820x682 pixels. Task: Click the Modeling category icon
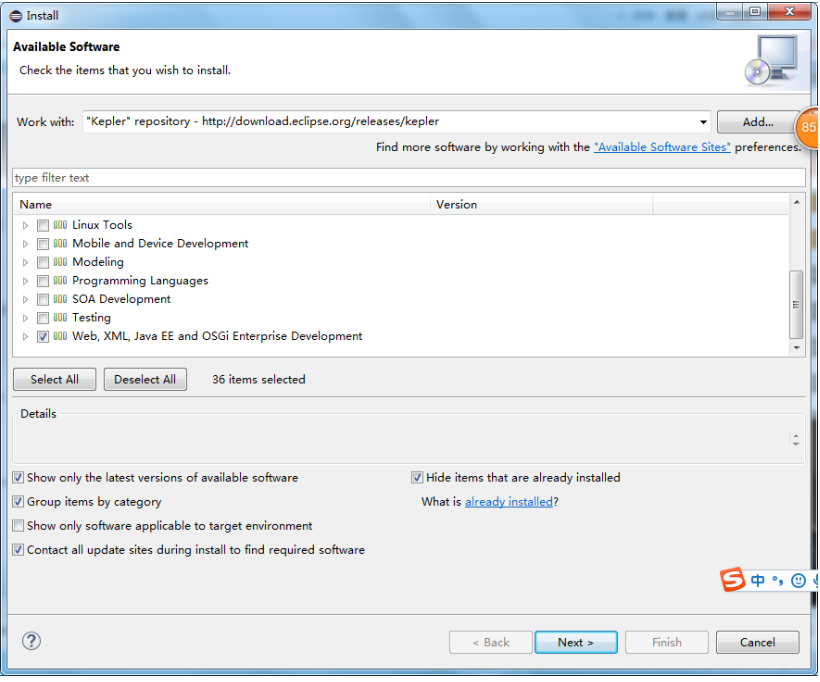[x=61, y=262]
